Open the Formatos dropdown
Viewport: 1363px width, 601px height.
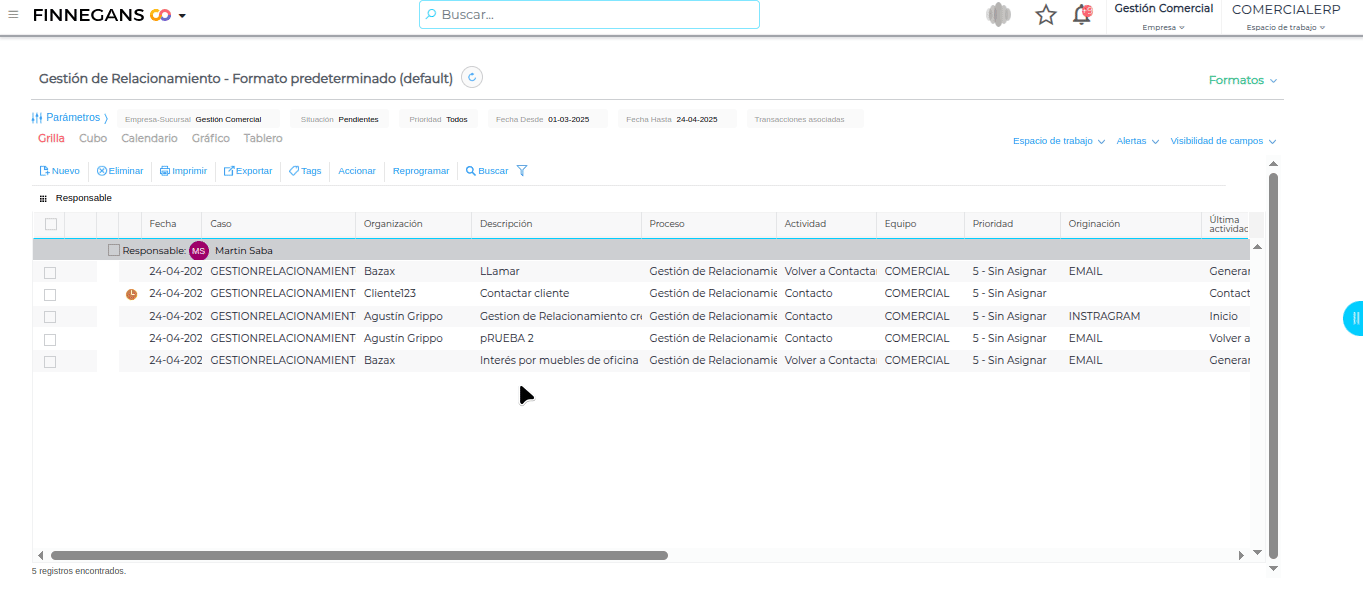pyautogui.click(x=1237, y=79)
